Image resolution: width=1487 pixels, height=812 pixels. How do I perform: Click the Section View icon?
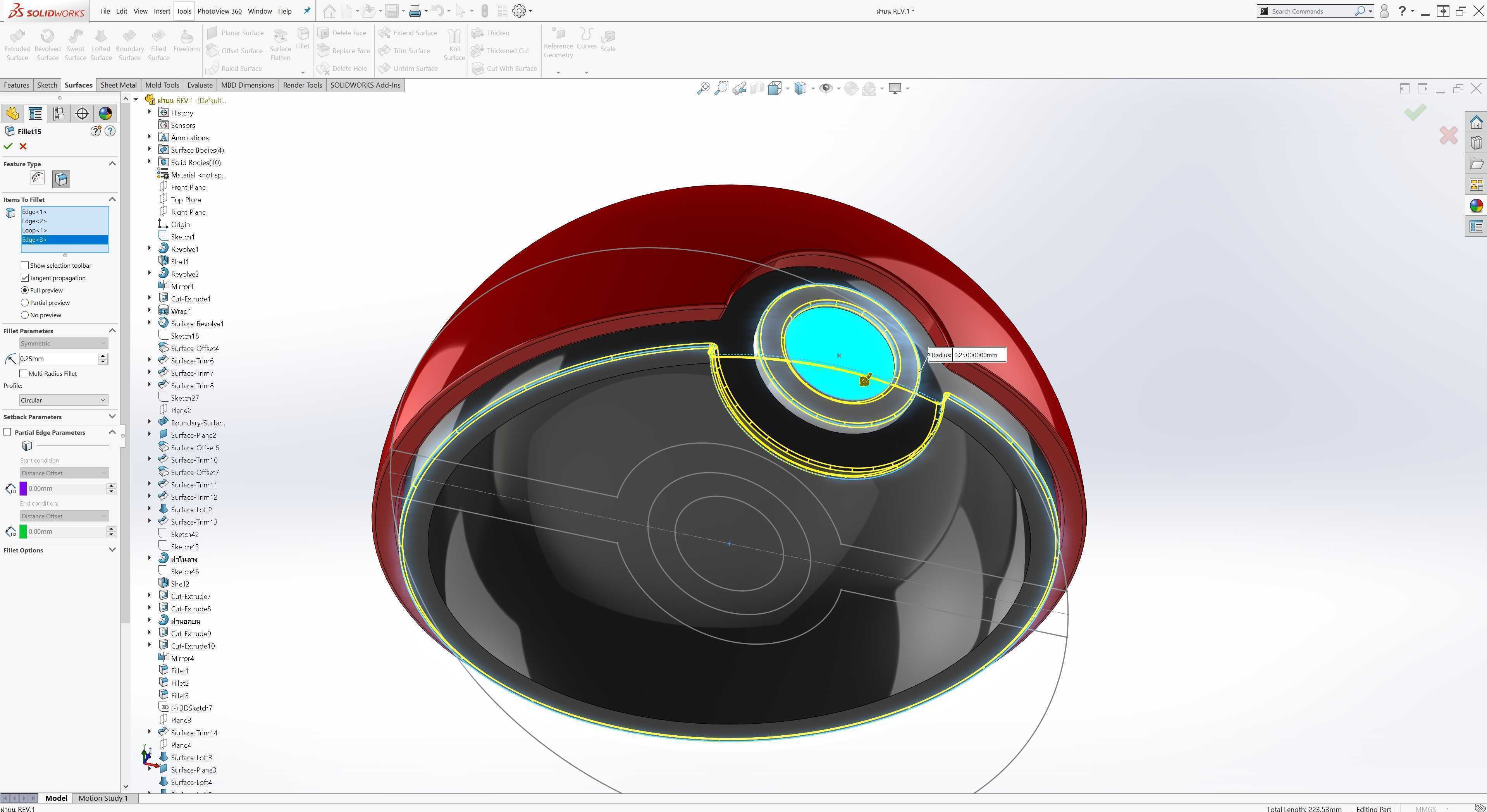[x=757, y=88]
